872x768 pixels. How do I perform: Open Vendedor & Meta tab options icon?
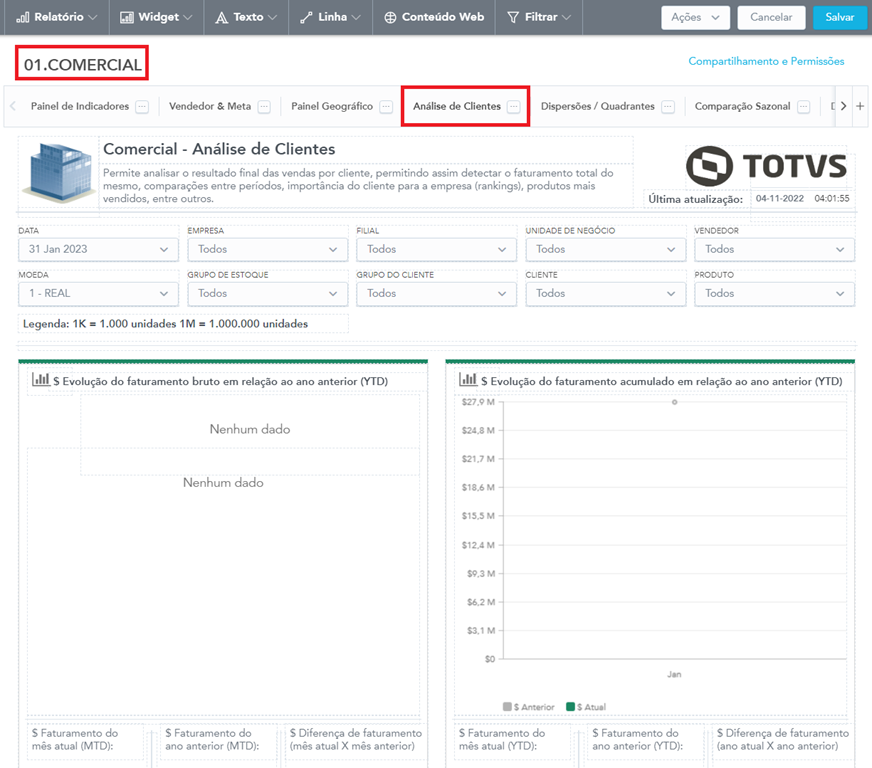[x=264, y=107]
